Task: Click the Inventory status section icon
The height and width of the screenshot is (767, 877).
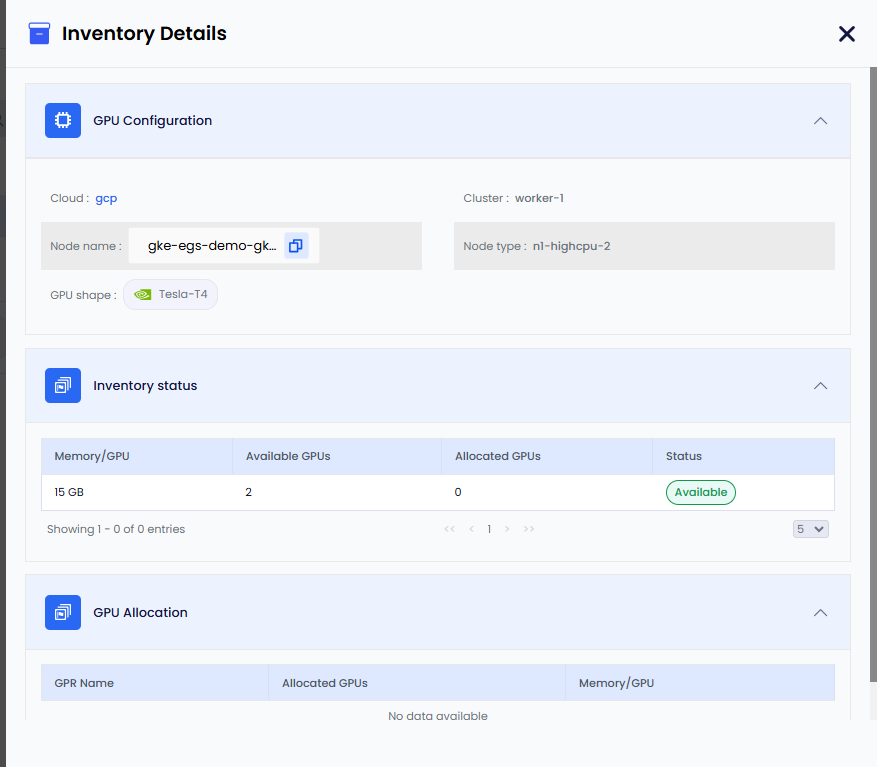Action: click(63, 385)
